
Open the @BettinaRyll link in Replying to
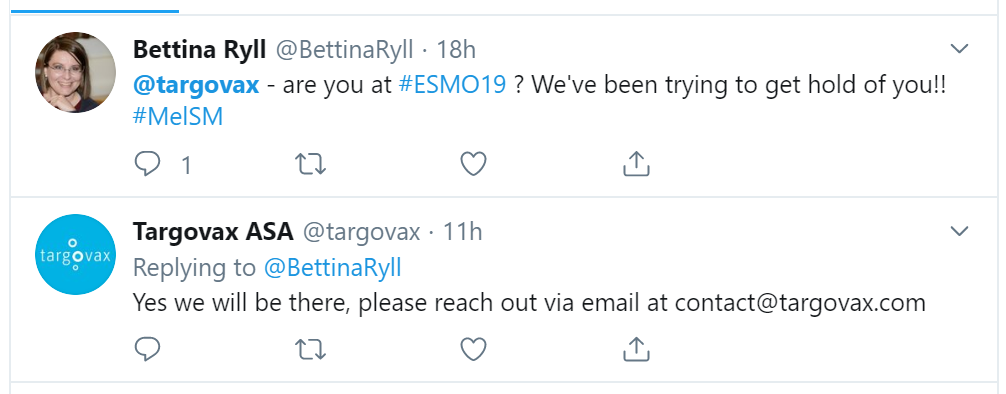click(x=332, y=268)
